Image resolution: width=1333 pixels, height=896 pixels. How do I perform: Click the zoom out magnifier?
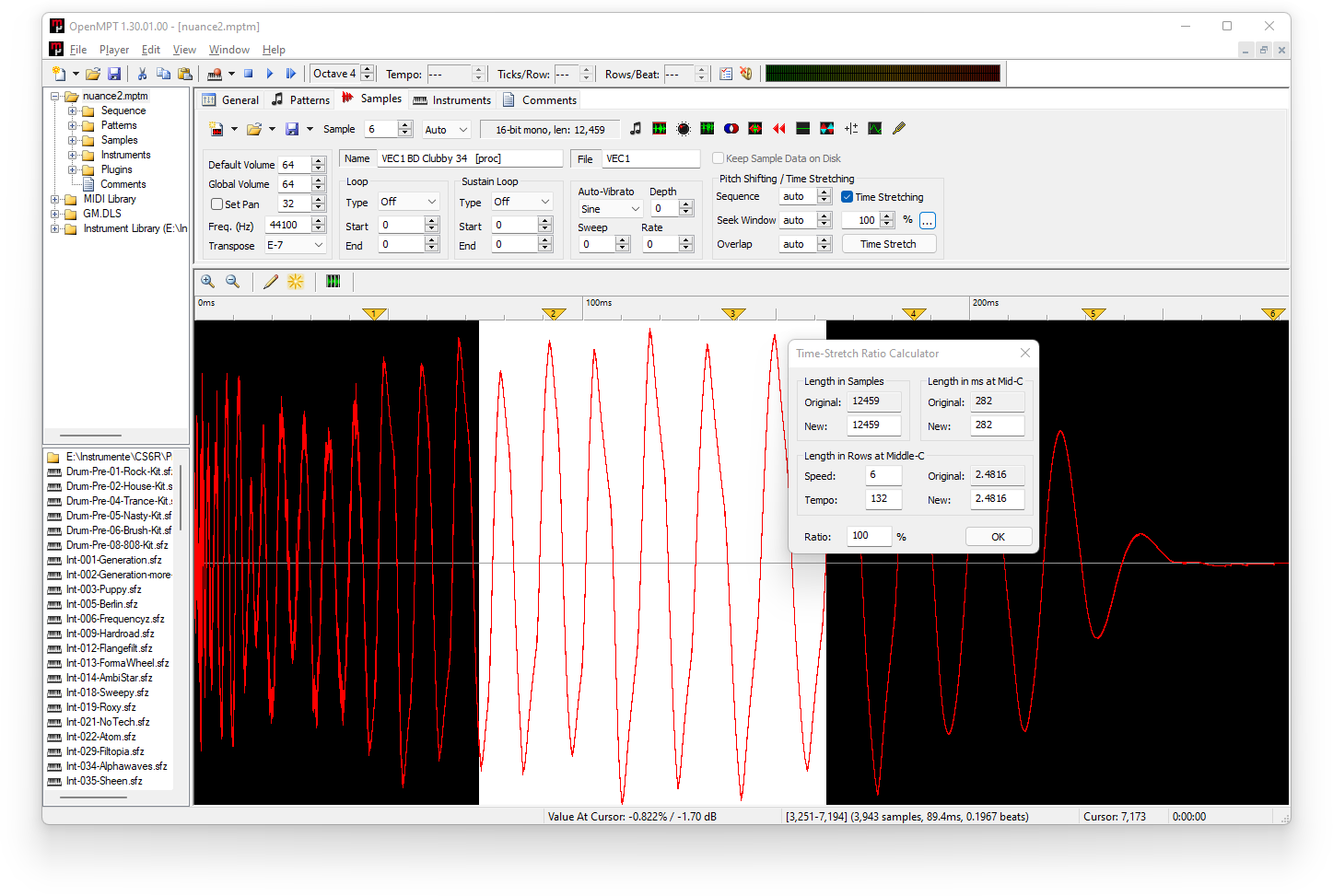(x=233, y=282)
